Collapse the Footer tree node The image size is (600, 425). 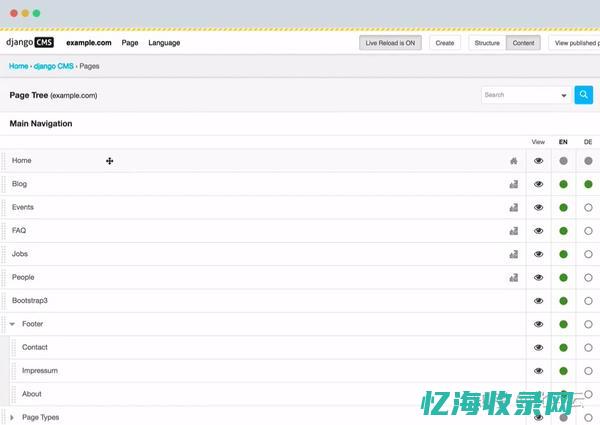[13, 324]
